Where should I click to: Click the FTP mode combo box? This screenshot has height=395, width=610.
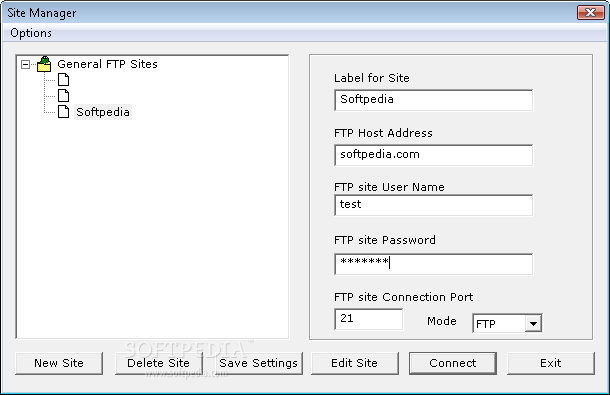coord(507,323)
